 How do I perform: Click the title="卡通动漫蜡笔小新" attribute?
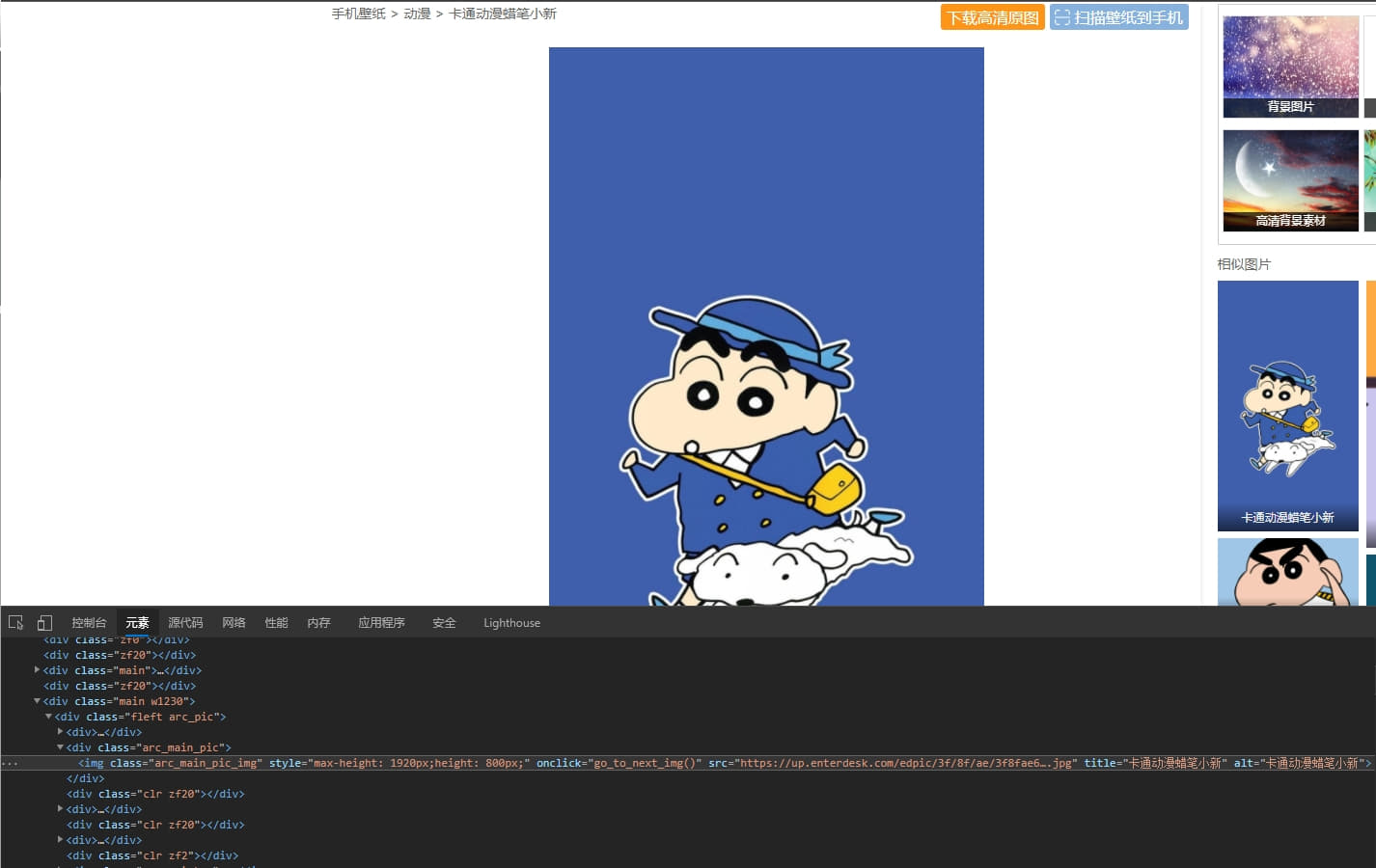pos(1155,763)
